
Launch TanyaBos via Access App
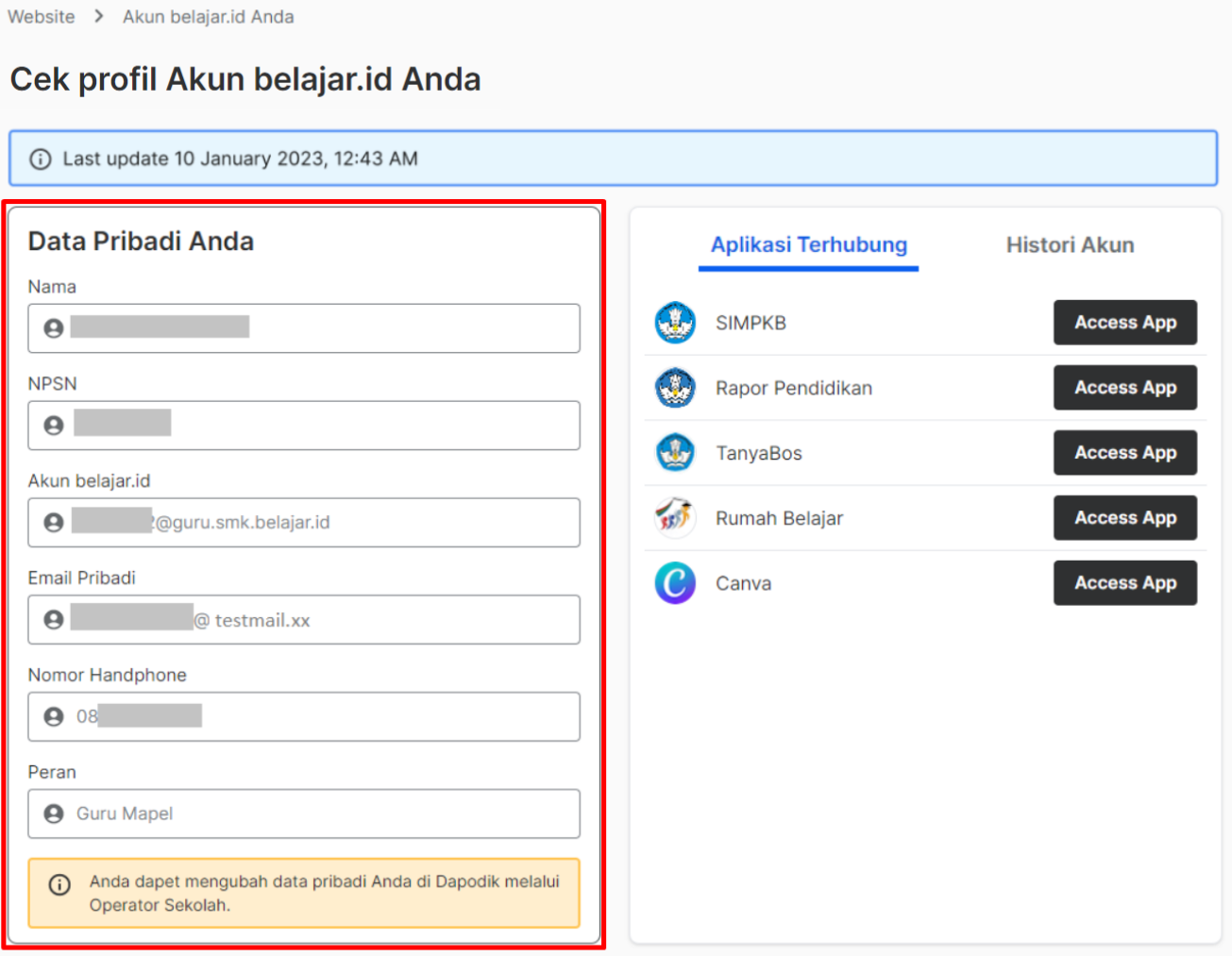(1125, 453)
